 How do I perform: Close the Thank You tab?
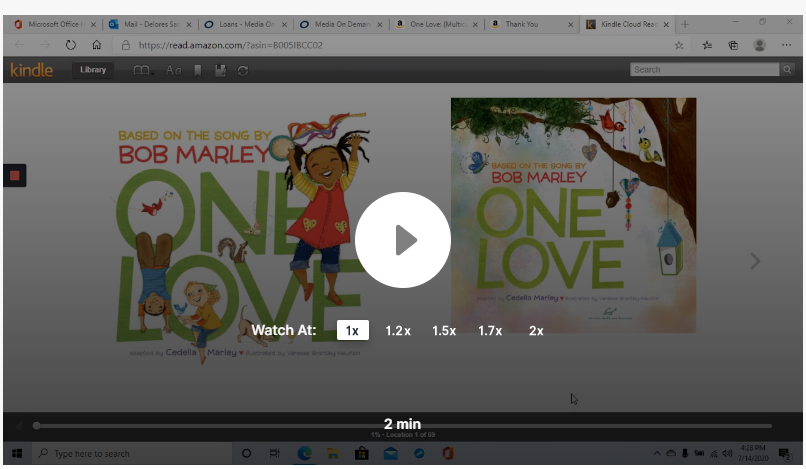coord(571,25)
